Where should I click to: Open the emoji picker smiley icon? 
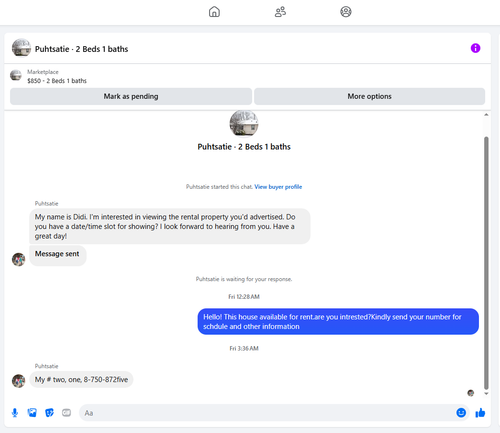(461, 413)
